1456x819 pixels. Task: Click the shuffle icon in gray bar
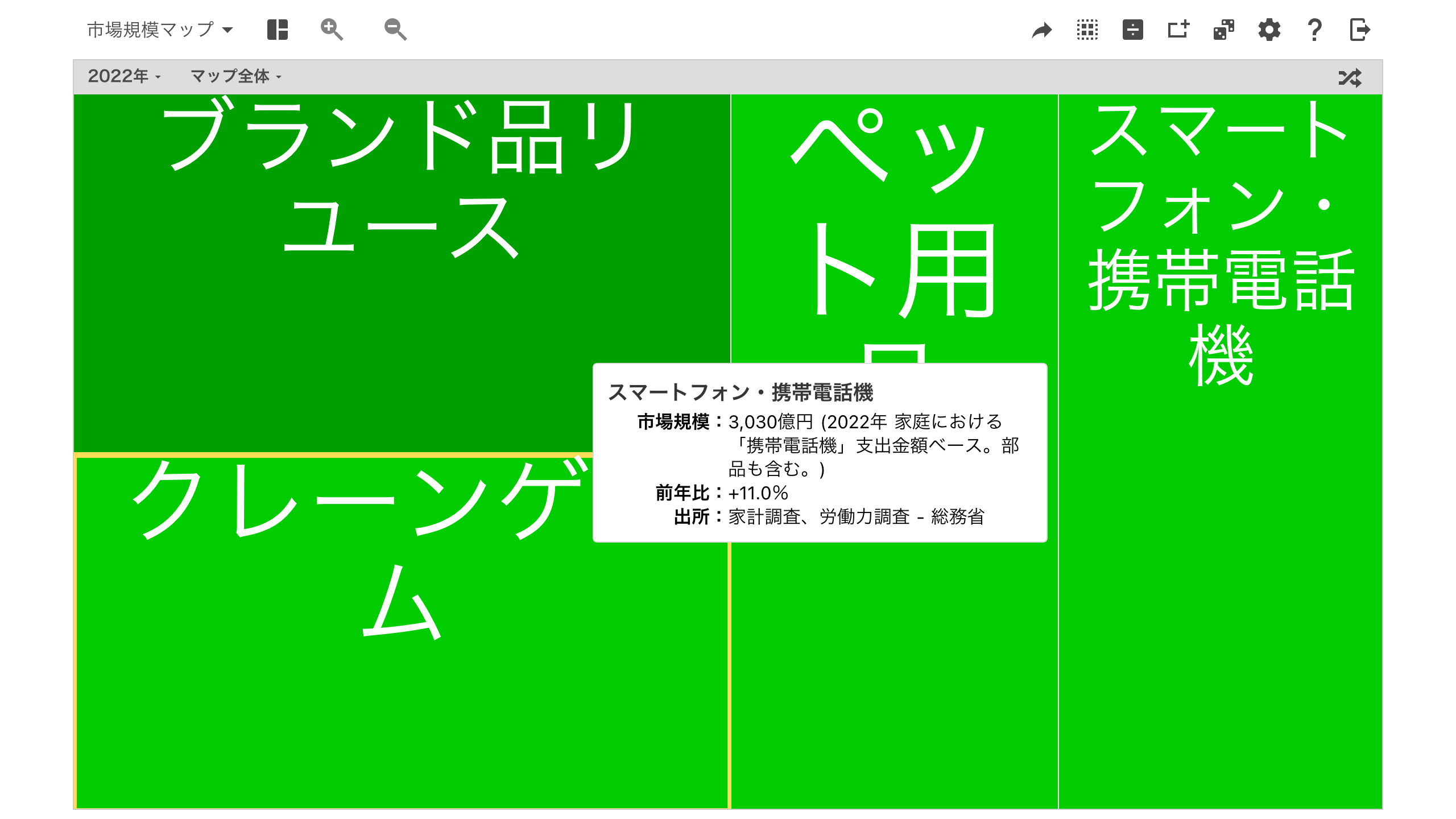(x=1350, y=77)
